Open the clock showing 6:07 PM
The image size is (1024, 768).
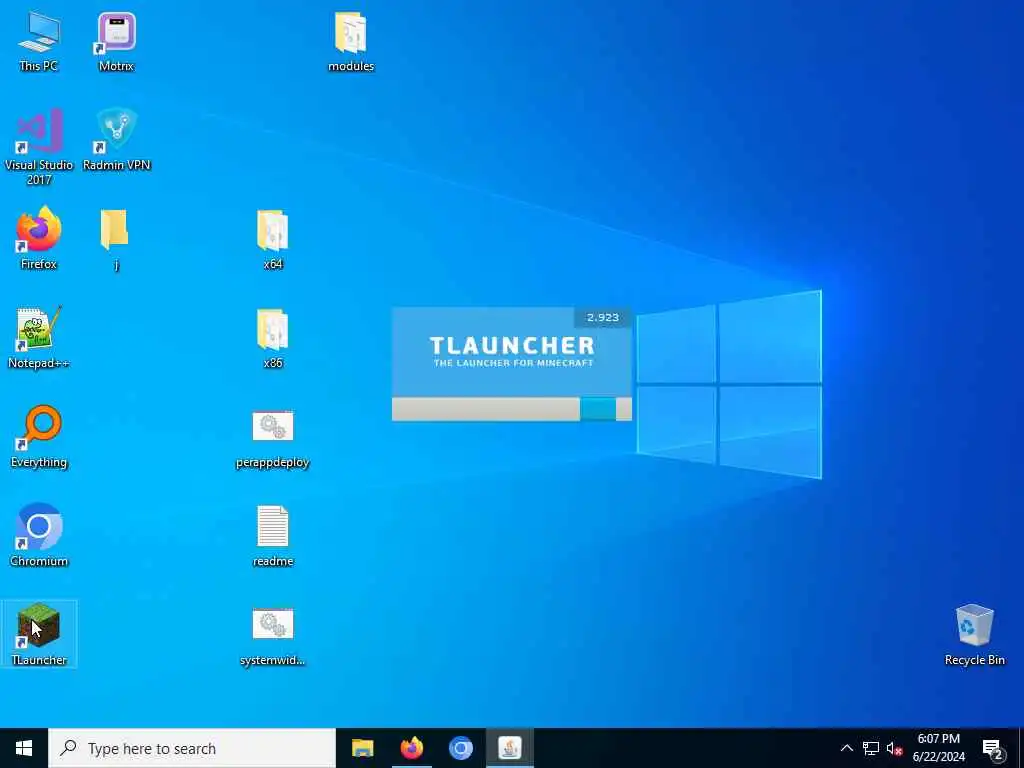938,748
